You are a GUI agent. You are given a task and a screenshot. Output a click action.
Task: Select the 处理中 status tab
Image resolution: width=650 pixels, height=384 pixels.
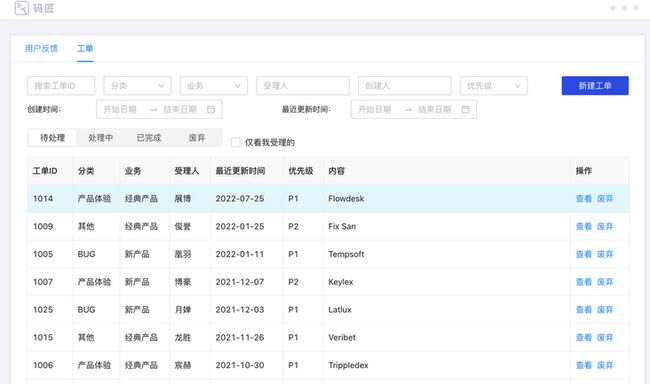(100, 138)
